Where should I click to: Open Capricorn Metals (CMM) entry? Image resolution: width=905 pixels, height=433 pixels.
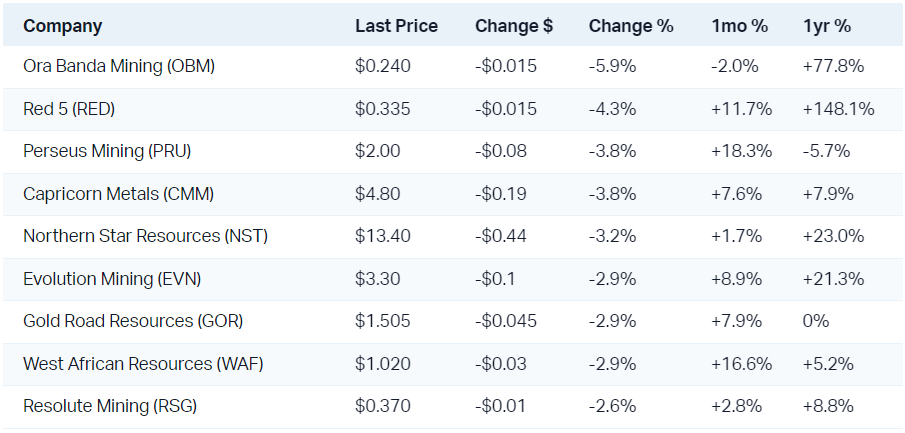point(118,194)
